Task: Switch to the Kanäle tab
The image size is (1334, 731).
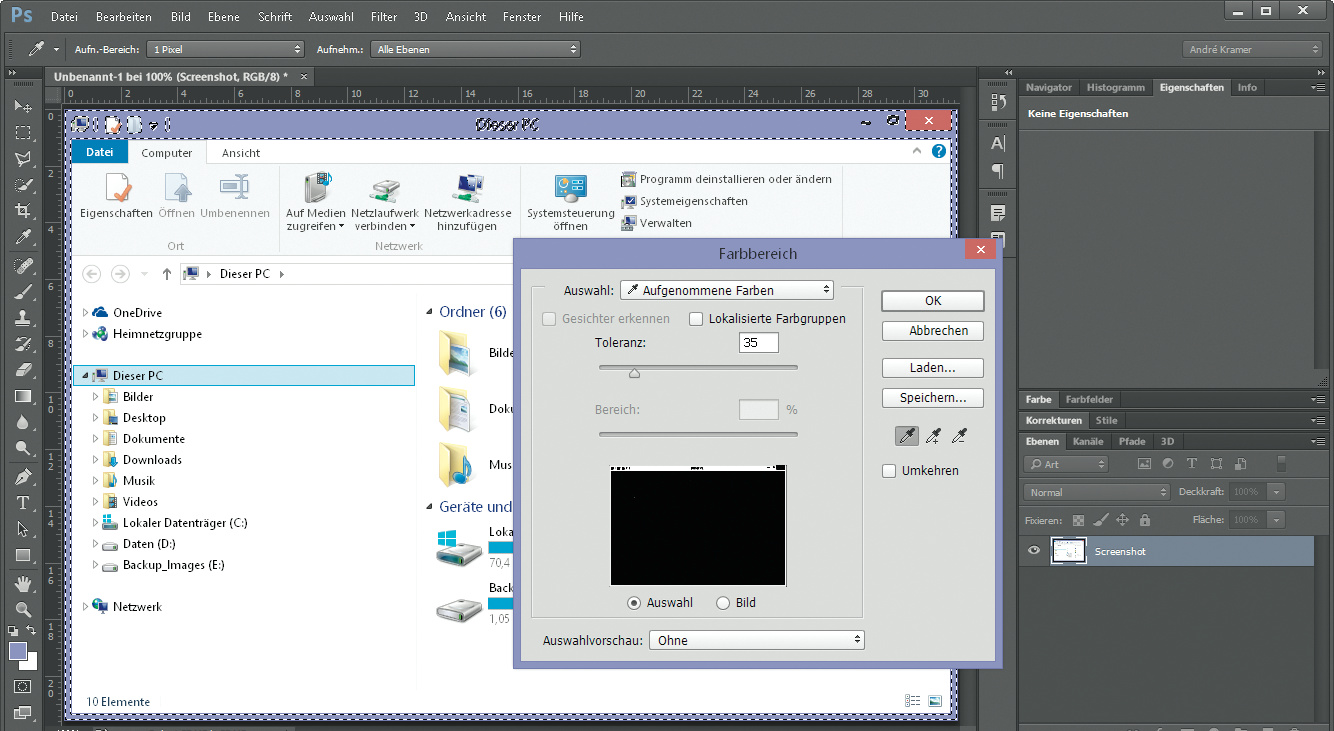Action: tap(1087, 441)
